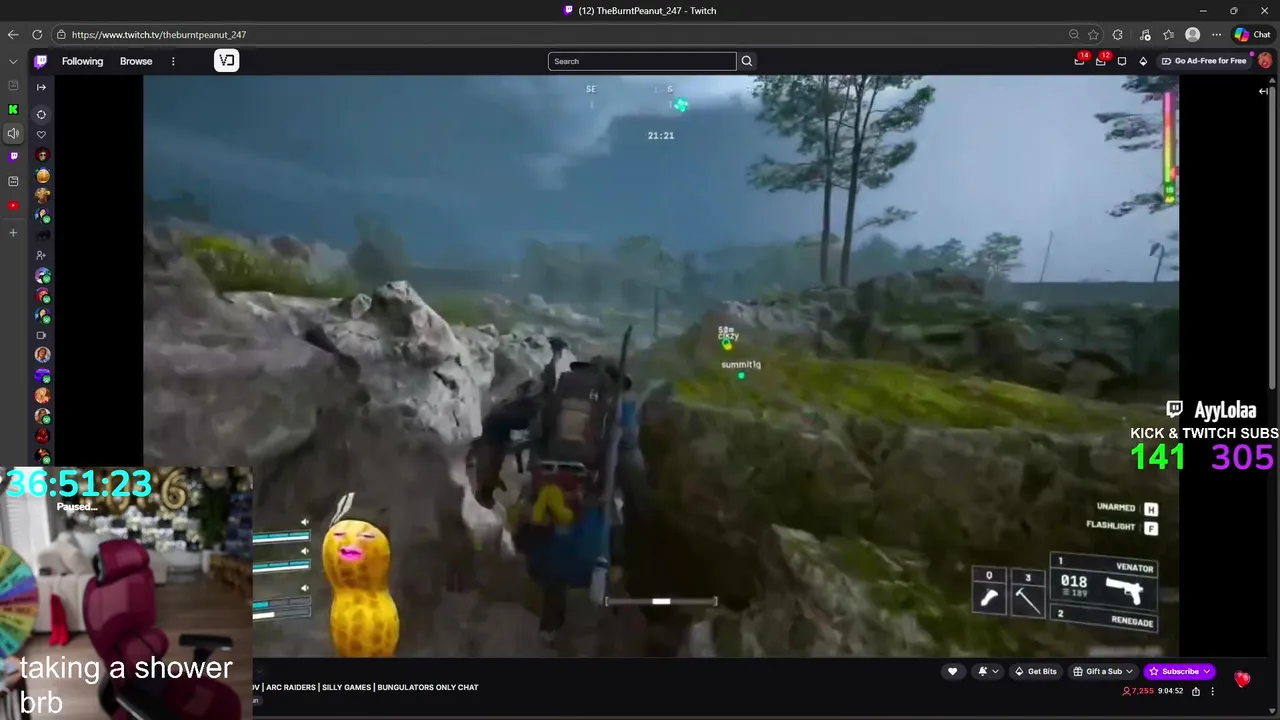The height and width of the screenshot is (720, 1280).
Task: Click the Get Bits button below the stream
Action: pyautogui.click(x=1035, y=672)
